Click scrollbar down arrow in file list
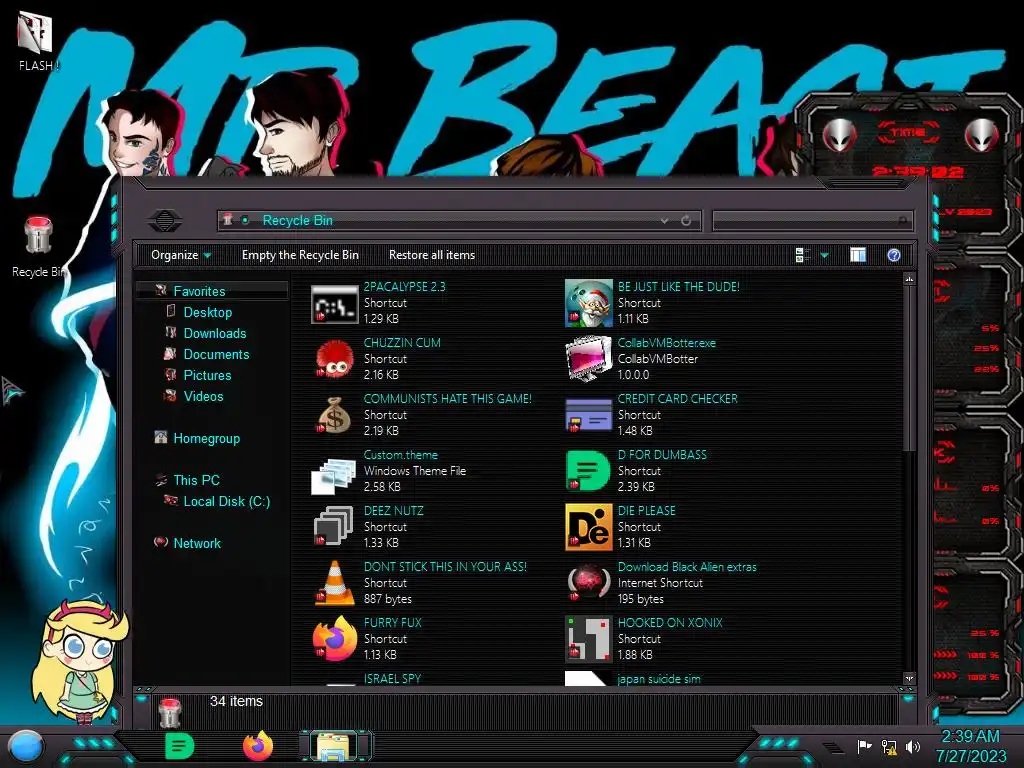 tap(908, 679)
